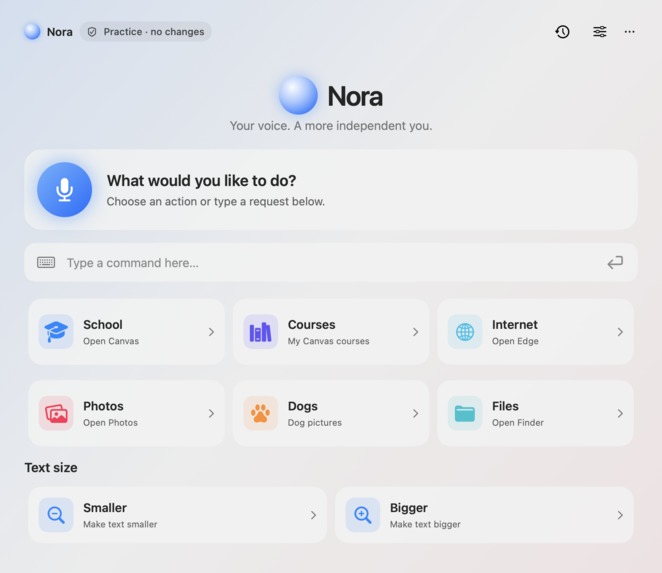Click the "Dog pictures" subtitle text
This screenshot has height=573, width=662.
(315, 423)
